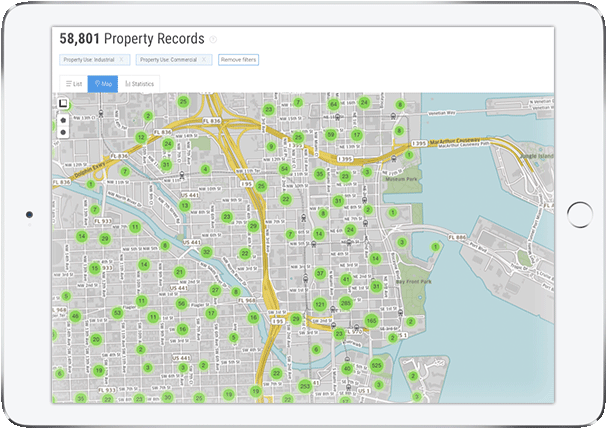The height and width of the screenshot is (429, 607).
Task: Open the Statistics tab
Action: (139, 84)
